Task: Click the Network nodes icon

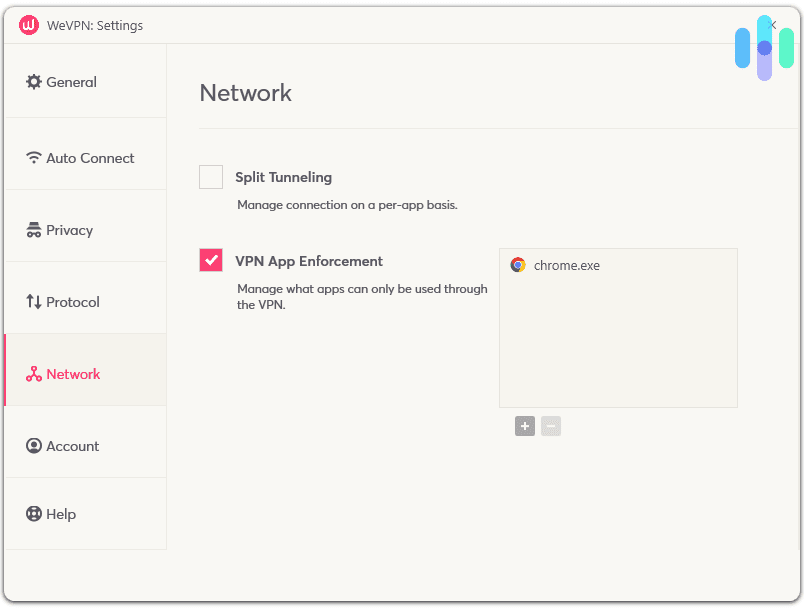Action: point(33,374)
